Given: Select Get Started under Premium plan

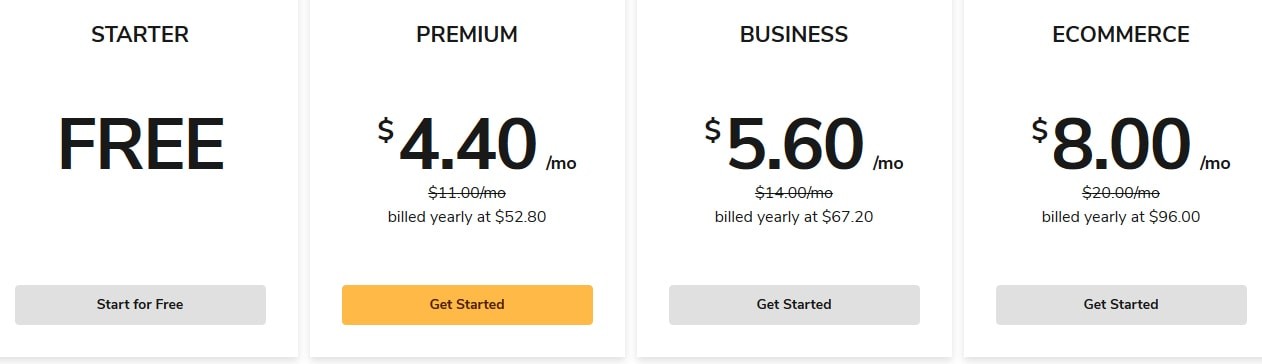Looking at the screenshot, I should pos(467,305).
